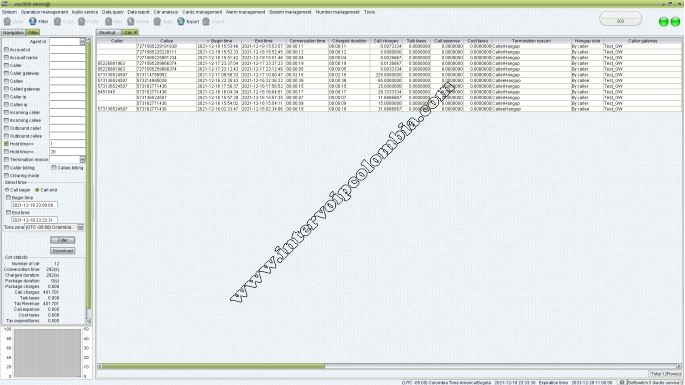The width and height of the screenshot is (685, 385).
Task: Click the application icon in the title bar
Action: pos(4,3)
